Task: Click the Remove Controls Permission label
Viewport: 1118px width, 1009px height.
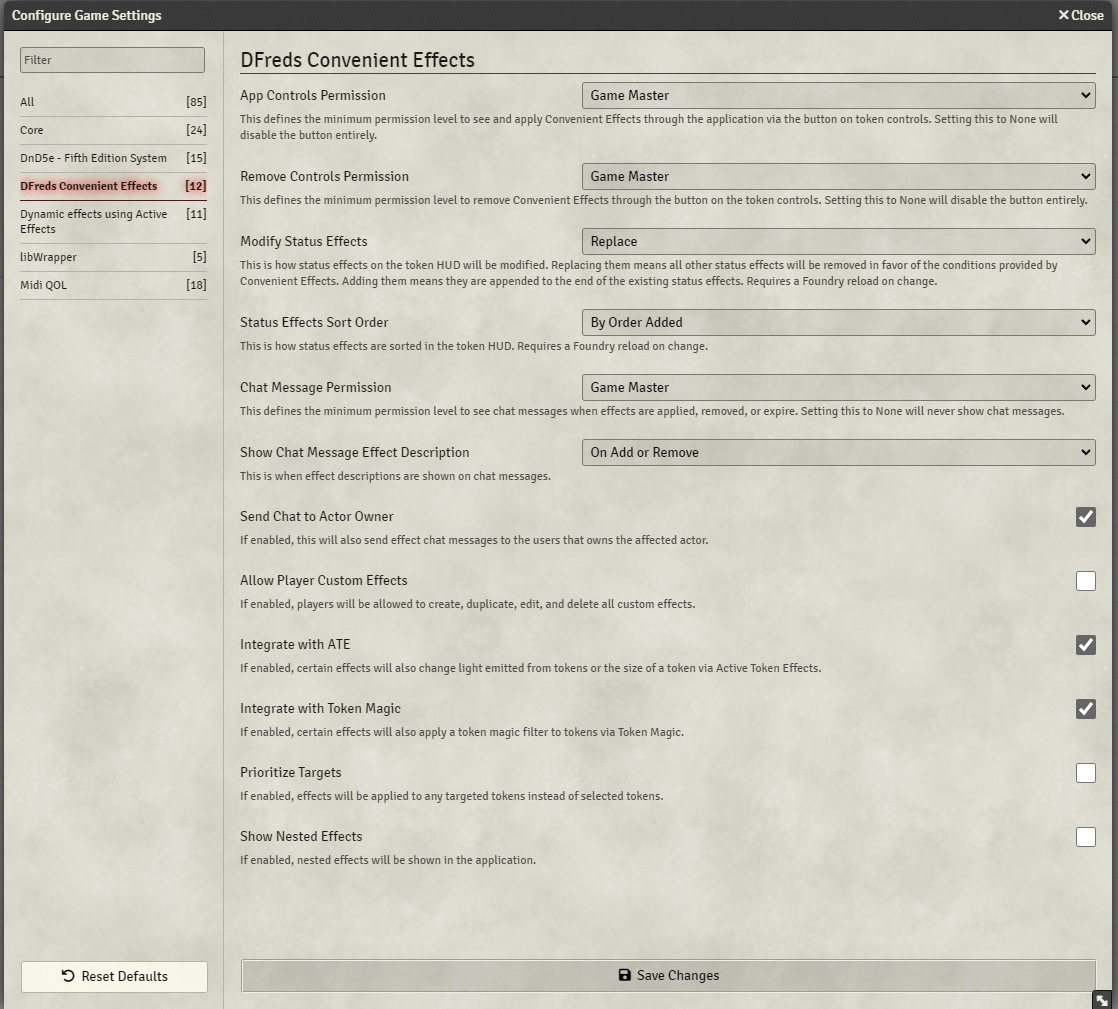Action: (x=324, y=176)
